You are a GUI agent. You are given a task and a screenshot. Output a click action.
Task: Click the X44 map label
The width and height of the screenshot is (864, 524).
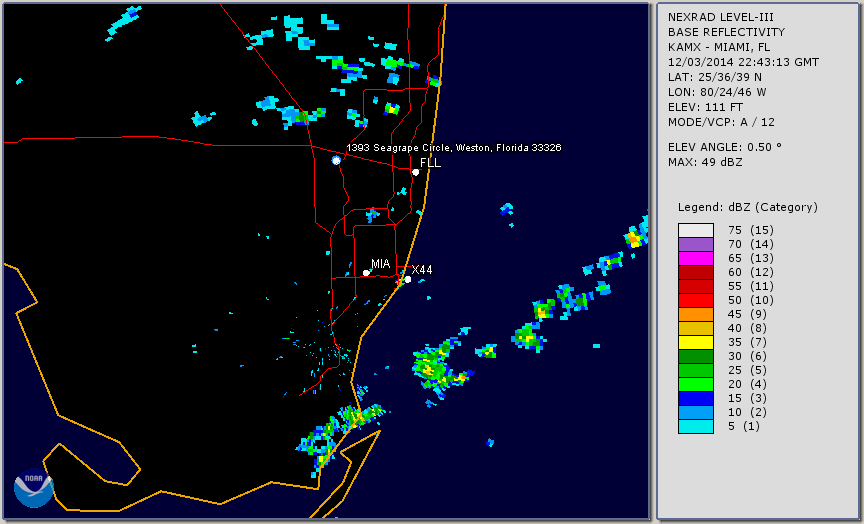[422, 270]
